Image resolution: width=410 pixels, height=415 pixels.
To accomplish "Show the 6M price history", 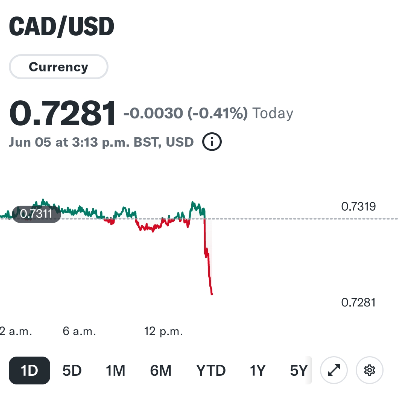I will pyautogui.click(x=161, y=370).
